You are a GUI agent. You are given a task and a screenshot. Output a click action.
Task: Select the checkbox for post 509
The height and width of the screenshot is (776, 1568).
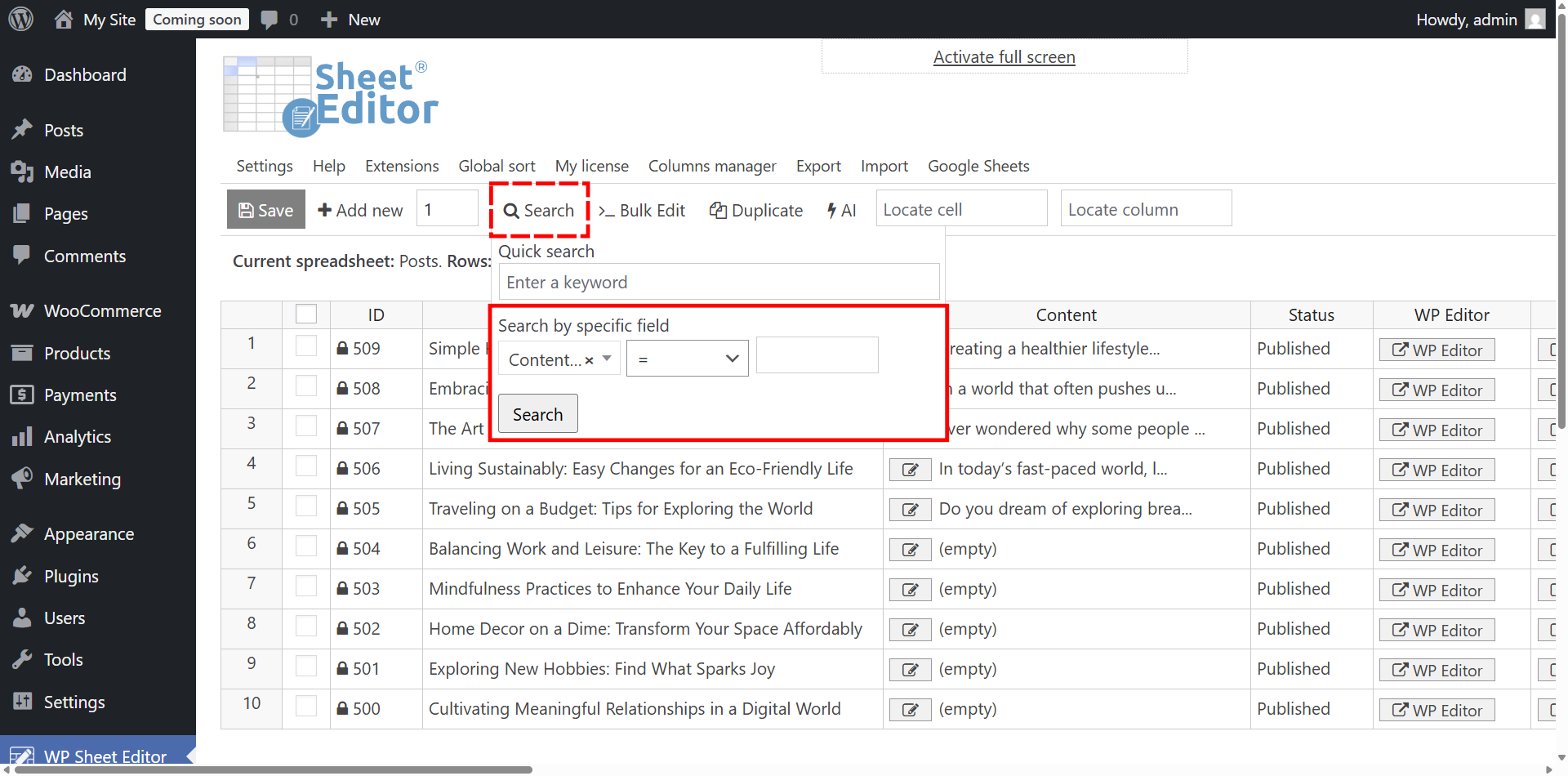click(306, 346)
